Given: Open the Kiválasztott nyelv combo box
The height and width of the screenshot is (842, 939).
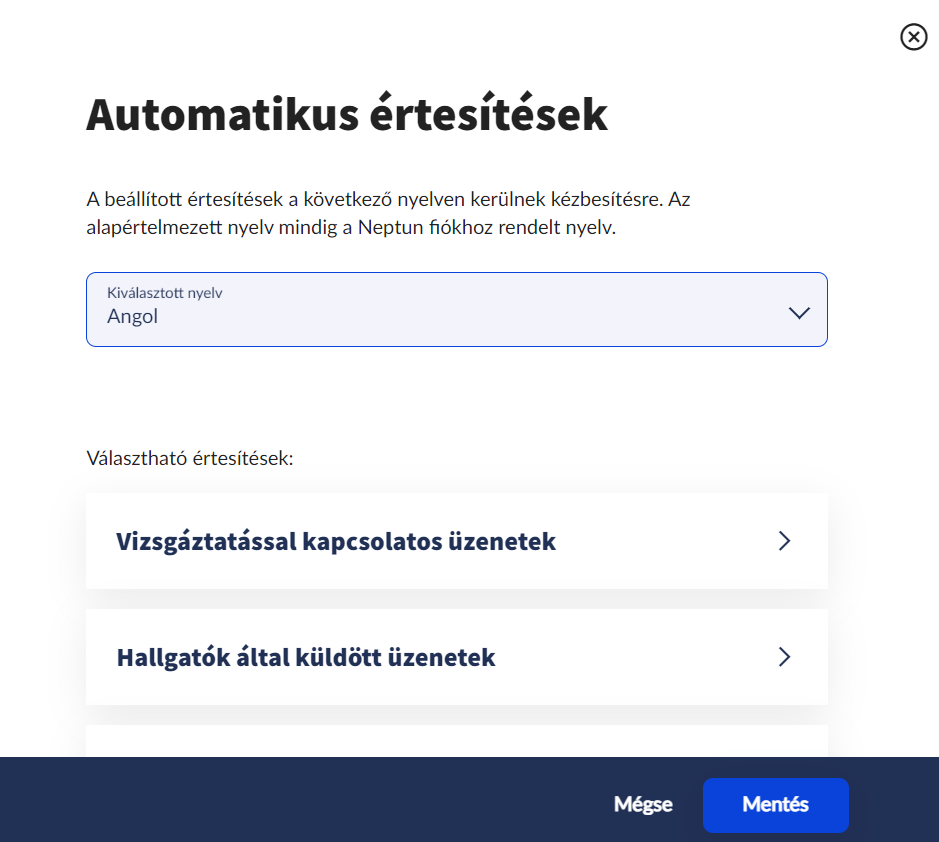Looking at the screenshot, I should 456,310.
